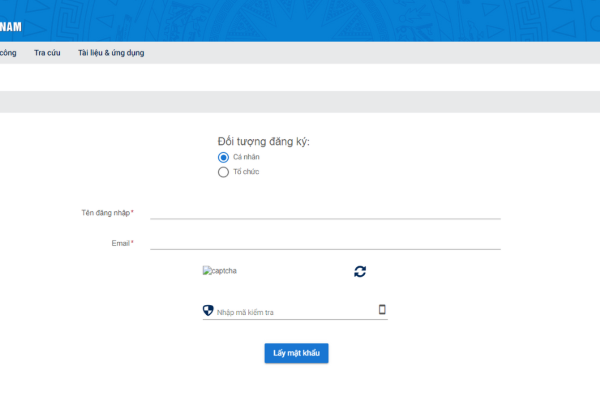Click the 'Email' field label

click(121, 243)
